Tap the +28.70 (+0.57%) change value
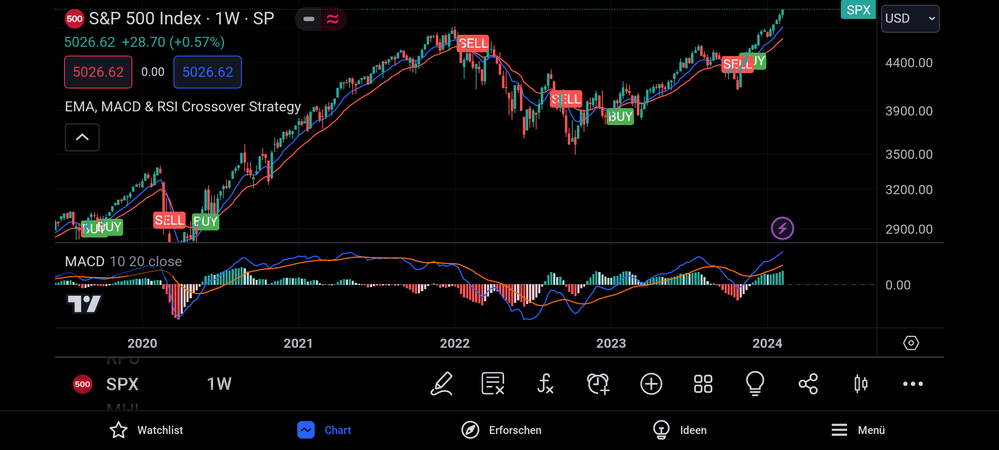Image resolution: width=999 pixels, height=450 pixels. [x=173, y=43]
